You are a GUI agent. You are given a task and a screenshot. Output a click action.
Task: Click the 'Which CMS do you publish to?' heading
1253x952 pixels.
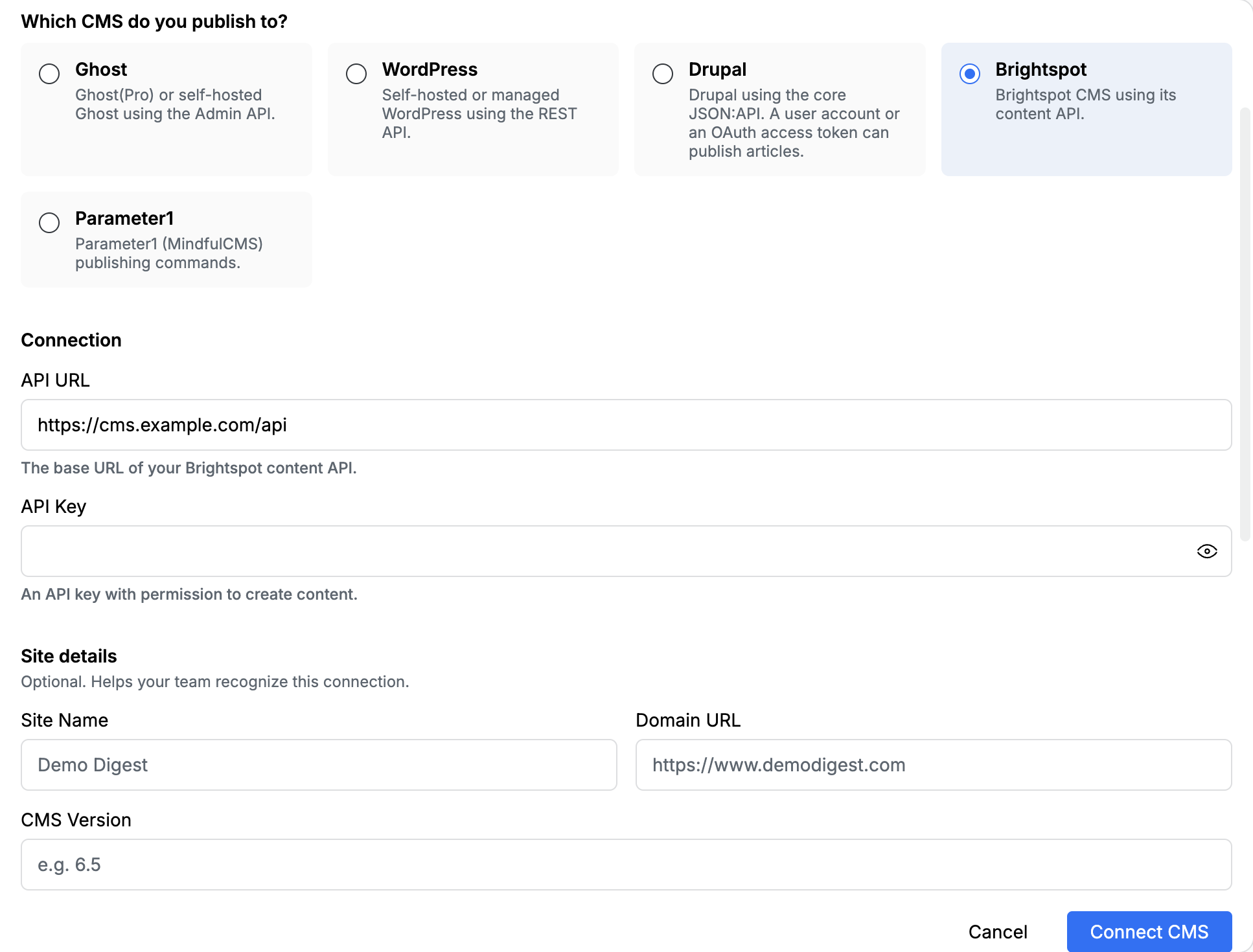[154, 21]
